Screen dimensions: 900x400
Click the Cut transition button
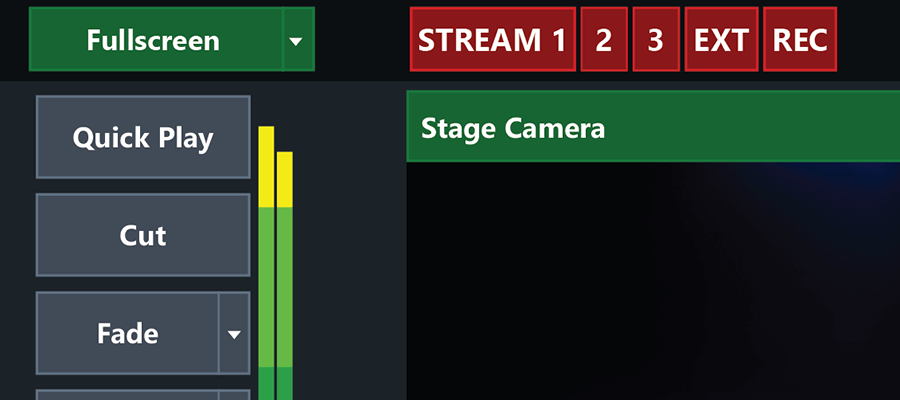[x=143, y=236]
